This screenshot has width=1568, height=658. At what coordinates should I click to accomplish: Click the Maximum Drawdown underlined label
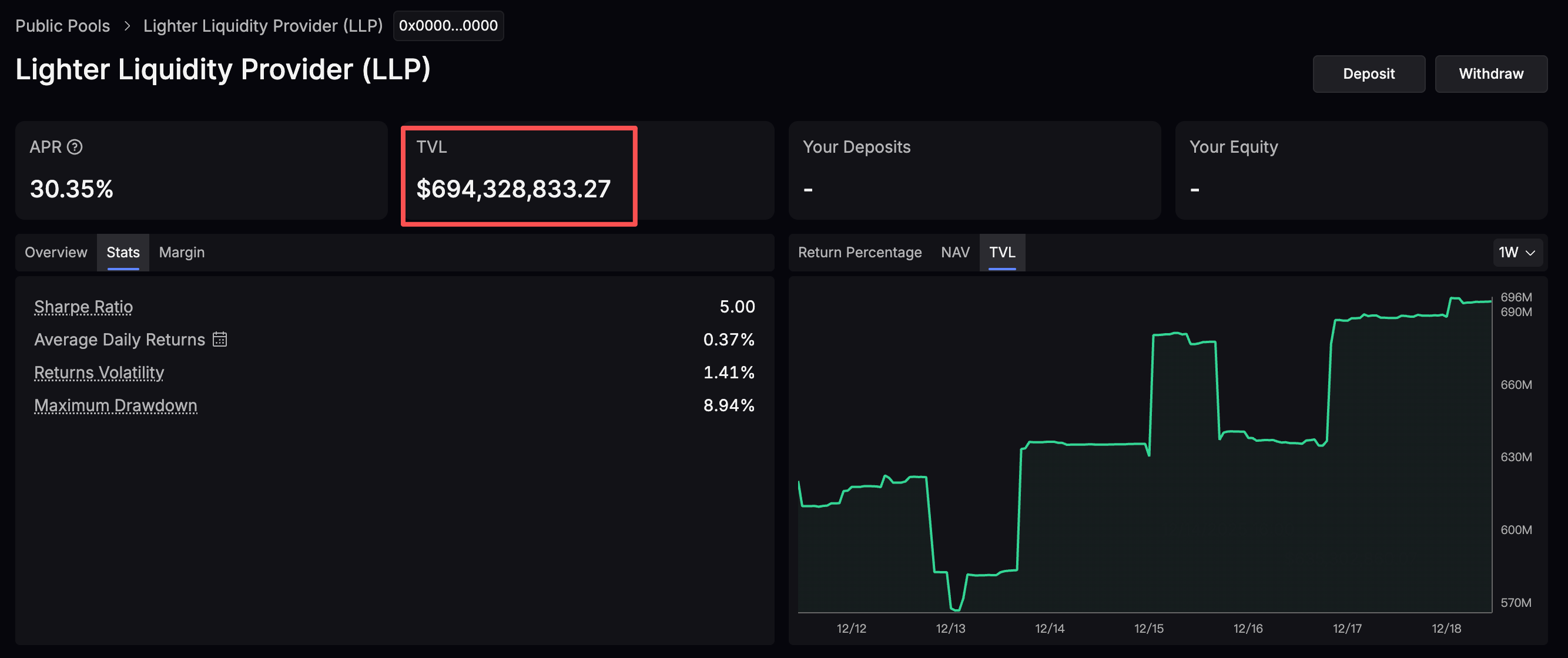pyautogui.click(x=115, y=405)
